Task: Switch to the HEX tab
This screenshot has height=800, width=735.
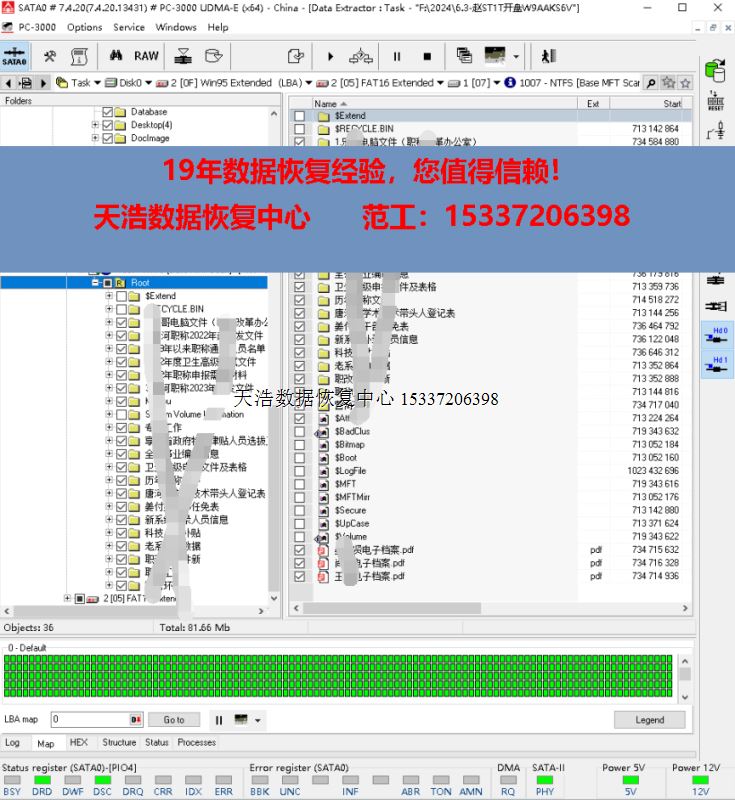Action: point(78,743)
